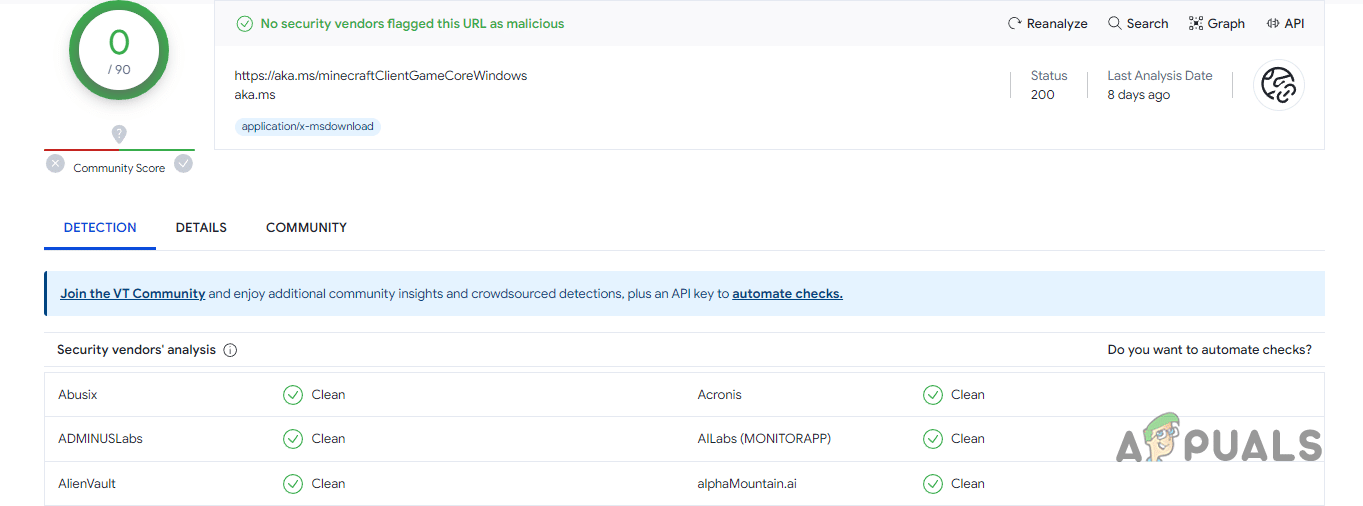Screen dimensions: 1363x506
Task: Click the green check icon beside Abusix result
Action: pos(293,395)
